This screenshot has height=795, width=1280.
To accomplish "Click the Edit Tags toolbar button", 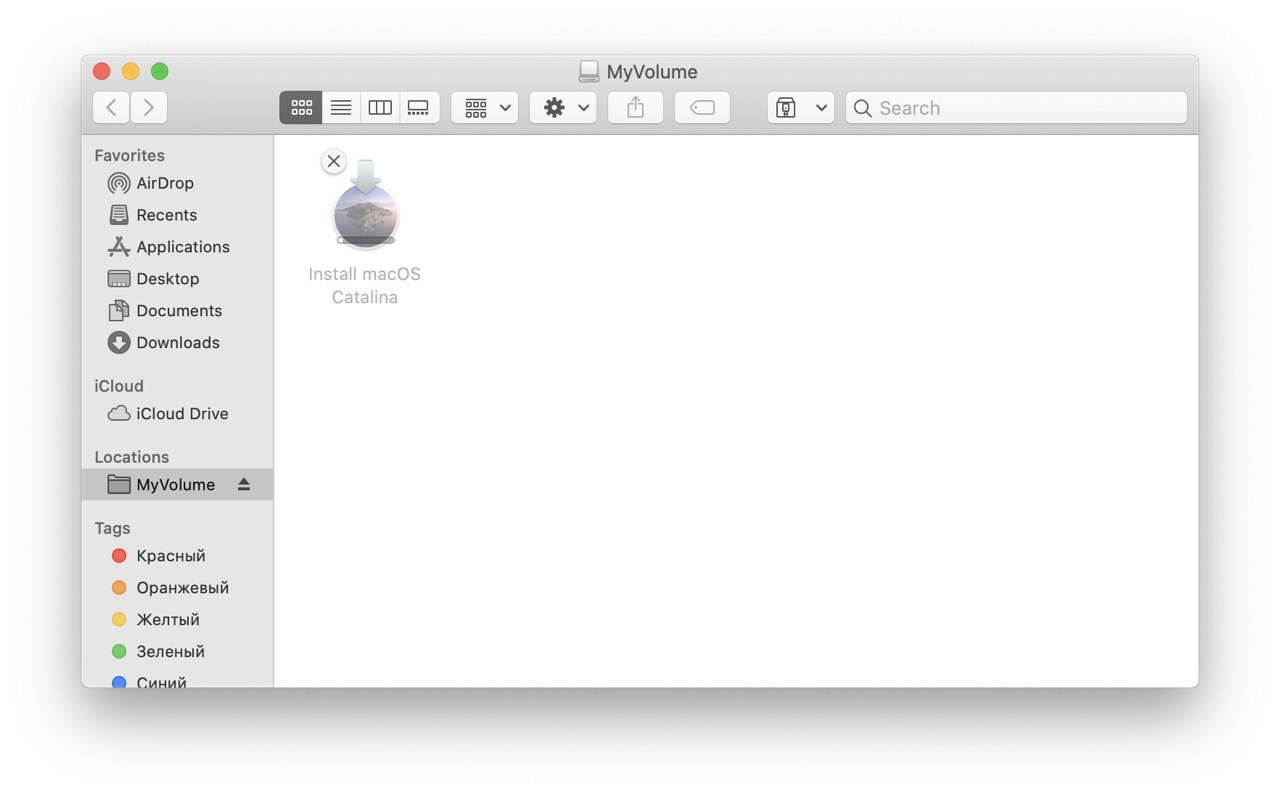I will coord(702,108).
